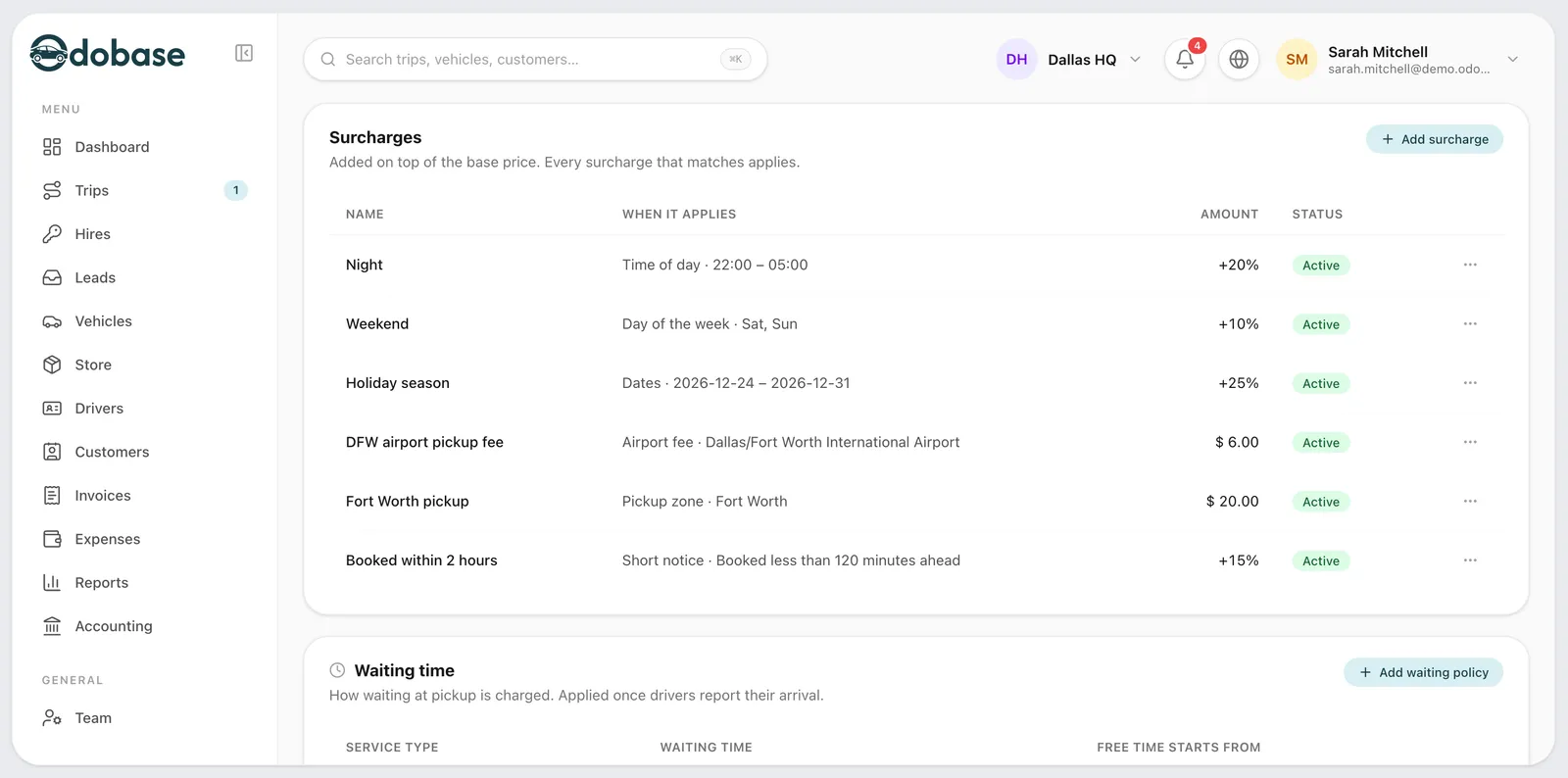Open actions menu for Fort Worth pickup
Image resolution: width=1568 pixels, height=778 pixels.
click(1470, 501)
